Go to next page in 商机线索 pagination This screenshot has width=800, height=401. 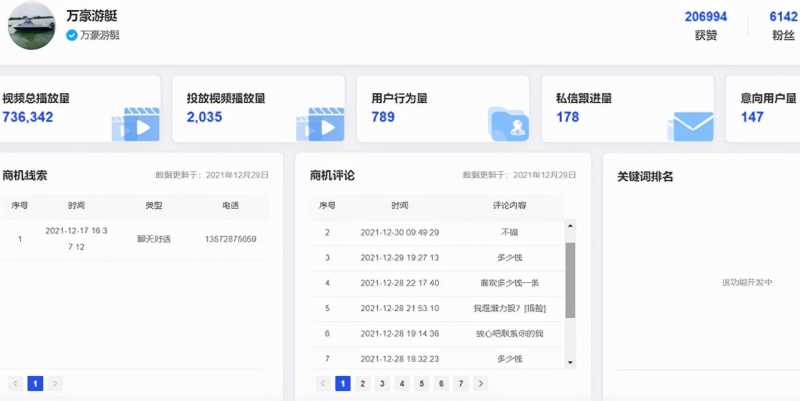point(55,384)
